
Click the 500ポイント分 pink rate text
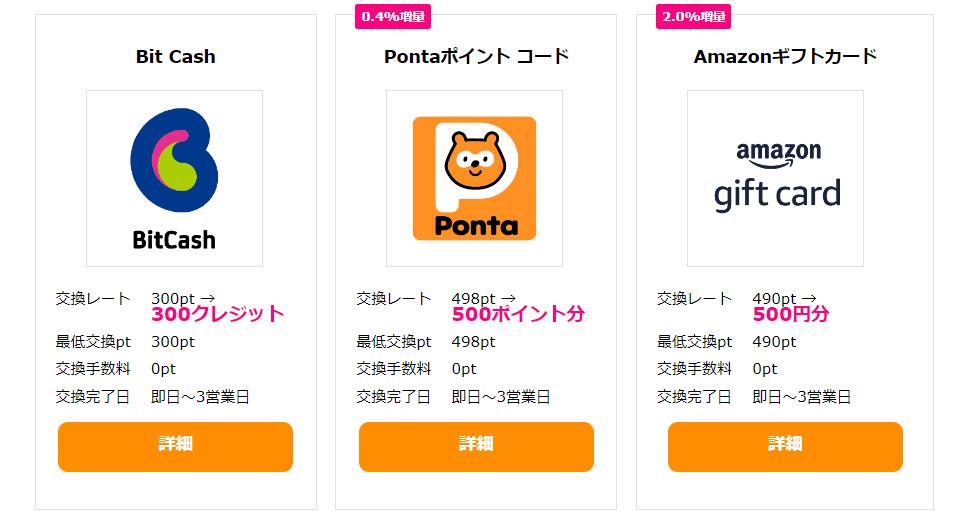tap(518, 314)
